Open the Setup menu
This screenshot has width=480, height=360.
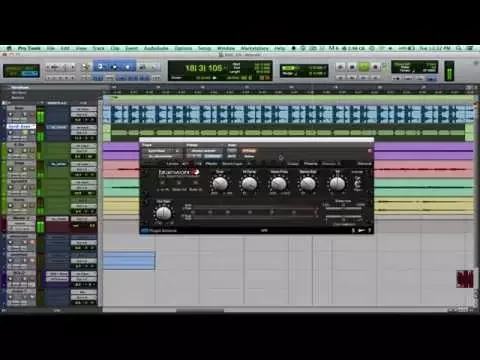[x=204, y=48]
